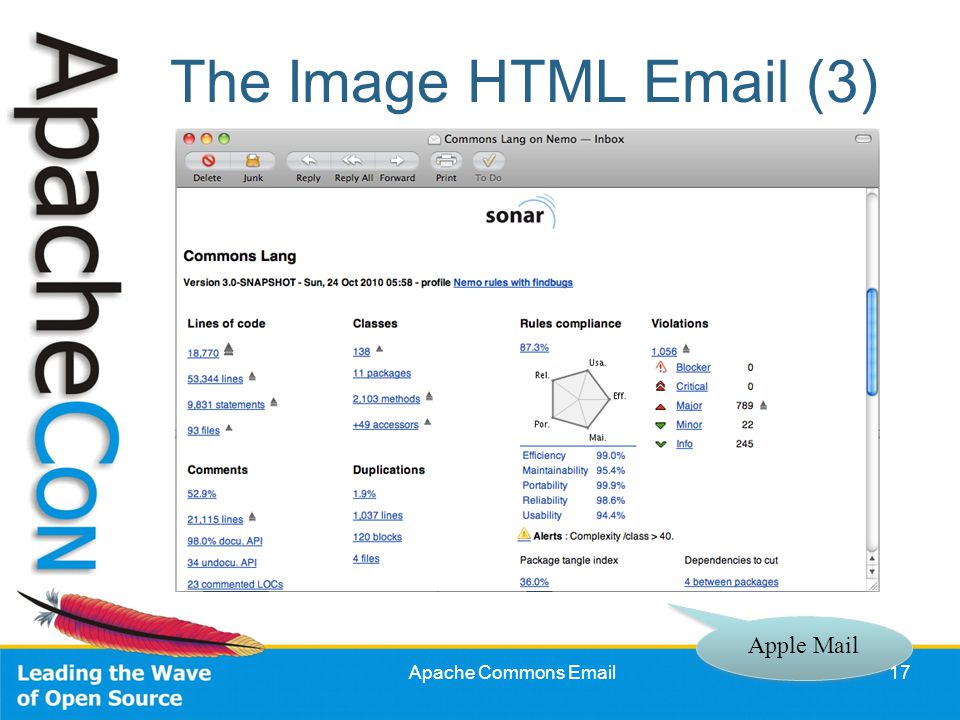Click trend arrow next to 789 Major
Screen dimensions: 960x720
[x=763, y=405]
